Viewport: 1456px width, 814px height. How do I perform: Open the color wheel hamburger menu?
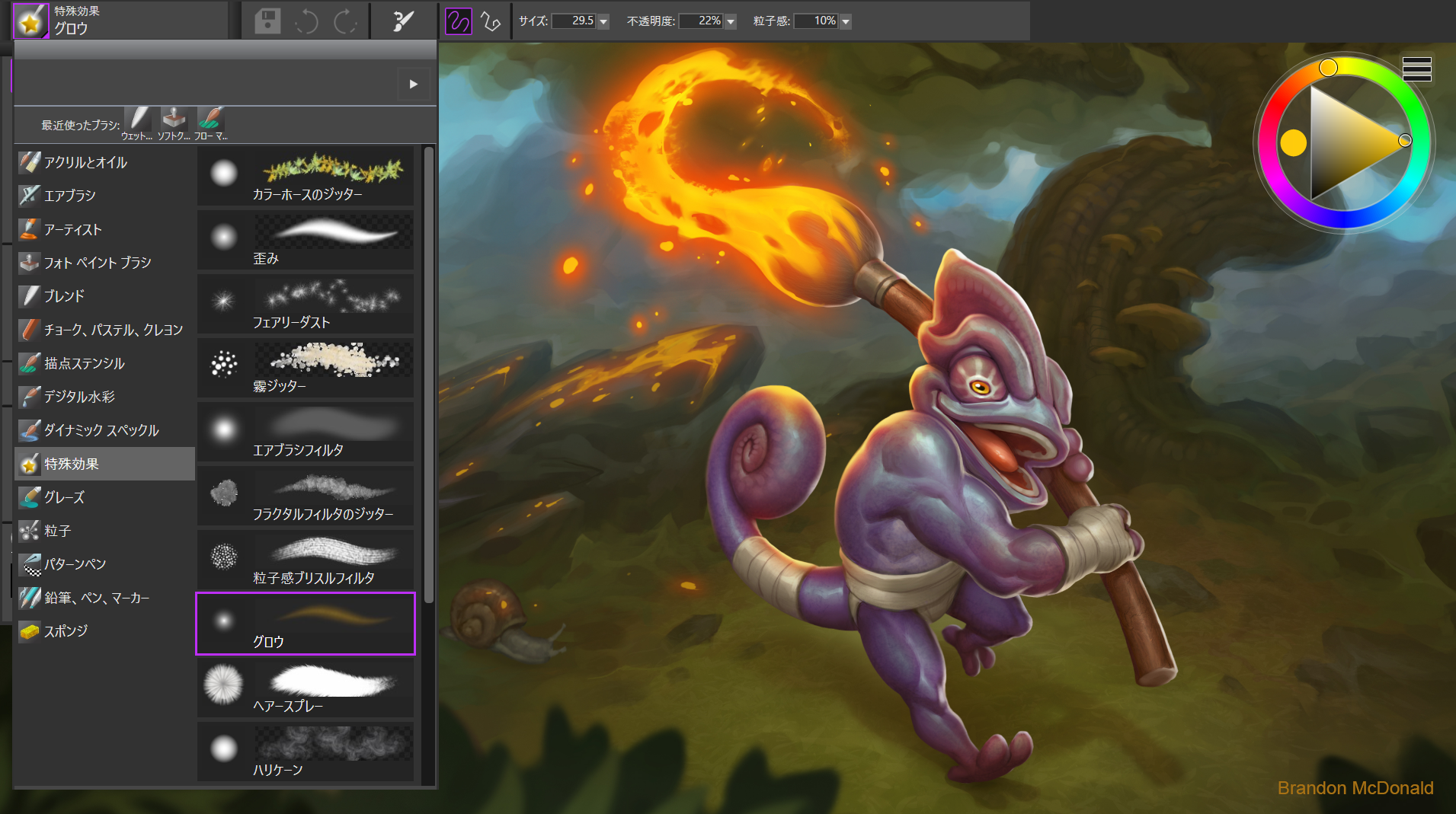click(x=1416, y=69)
